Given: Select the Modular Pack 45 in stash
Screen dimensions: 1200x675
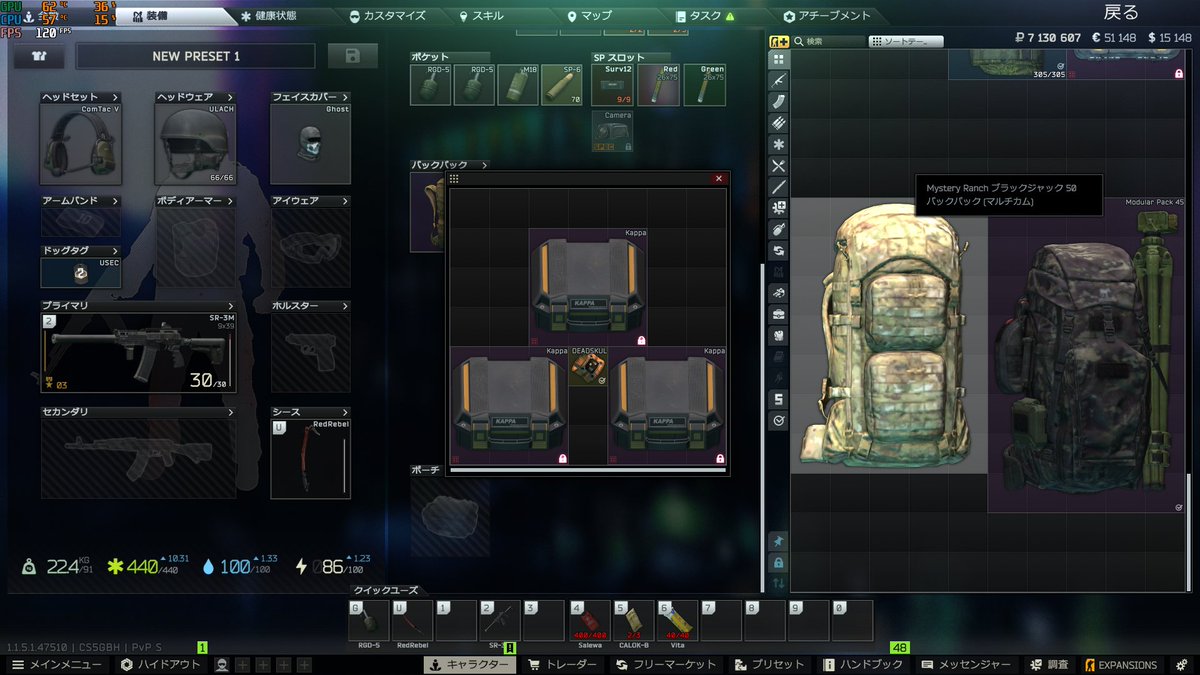Looking at the screenshot, I should pyautogui.click(x=1087, y=355).
